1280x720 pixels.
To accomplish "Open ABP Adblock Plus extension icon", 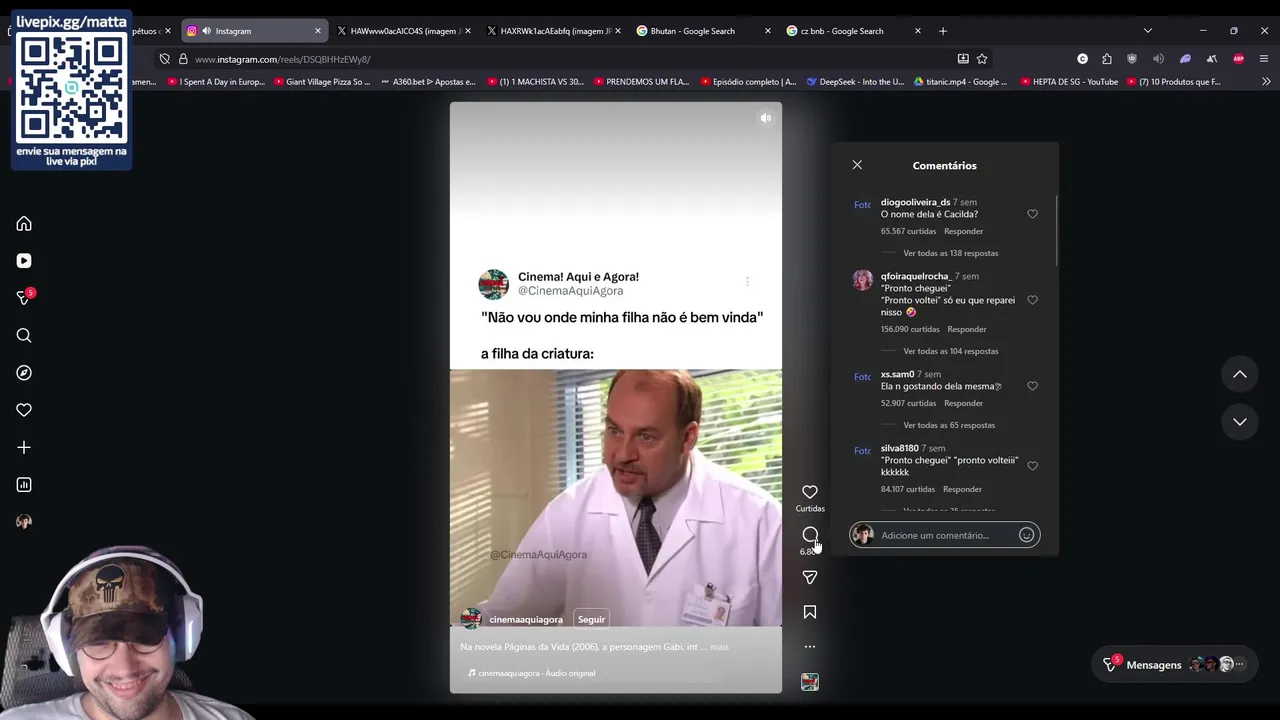I will coord(1238,59).
